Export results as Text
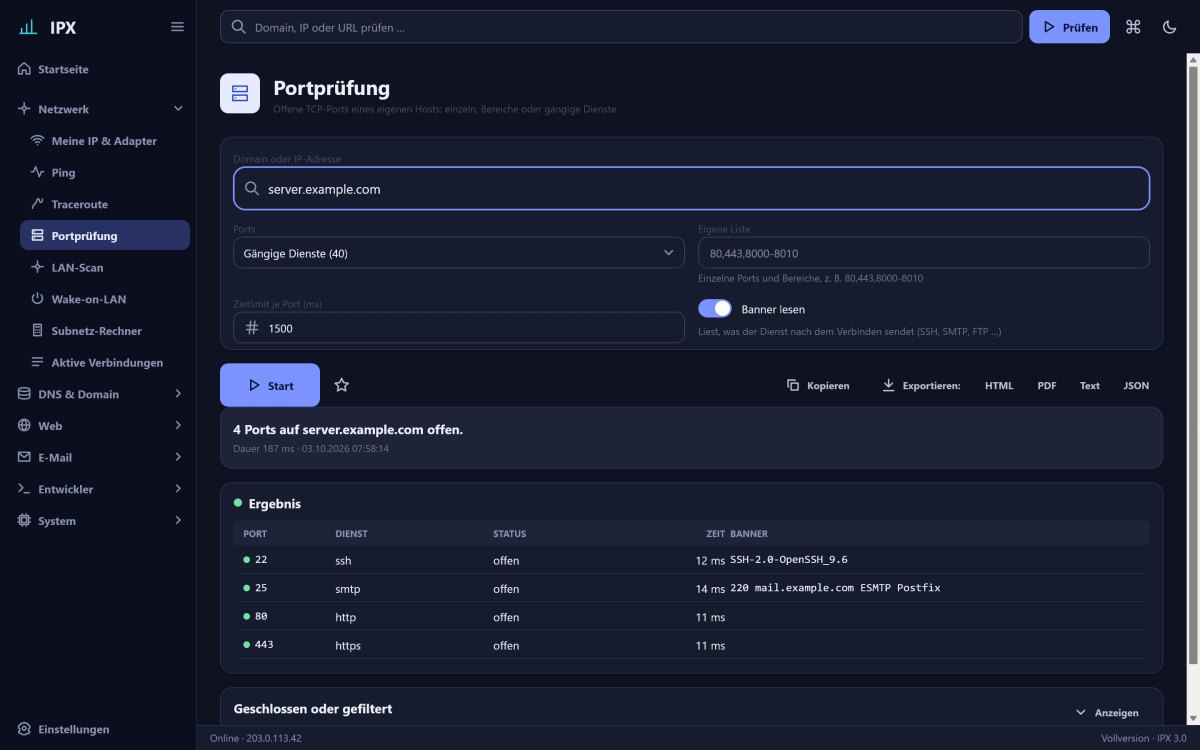1200x750 pixels. point(1090,385)
